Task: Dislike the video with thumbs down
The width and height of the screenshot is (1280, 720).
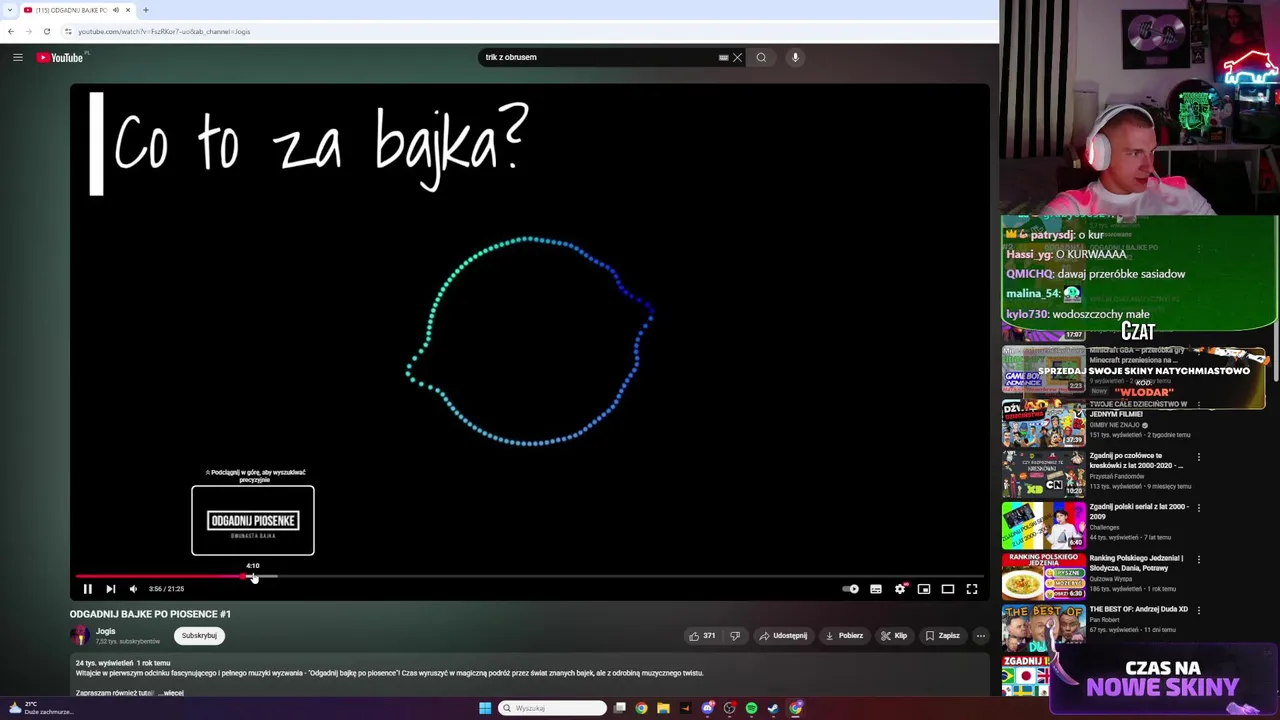Action: [x=735, y=635]
